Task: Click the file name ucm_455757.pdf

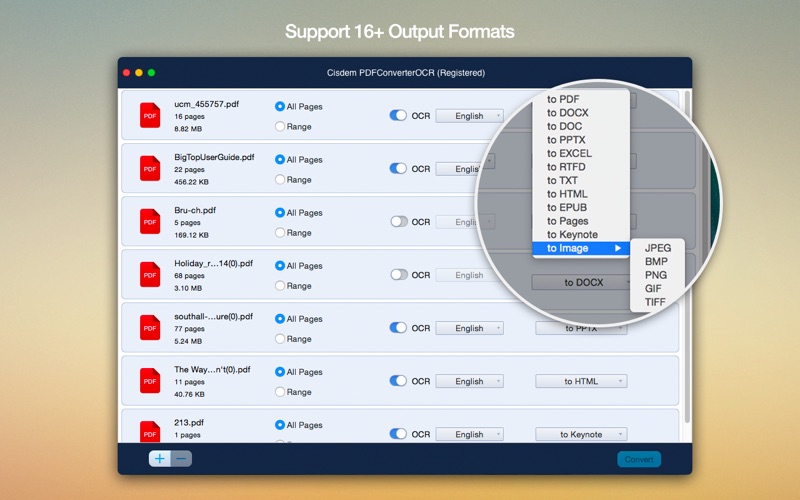Action: (x=207, y=104)
